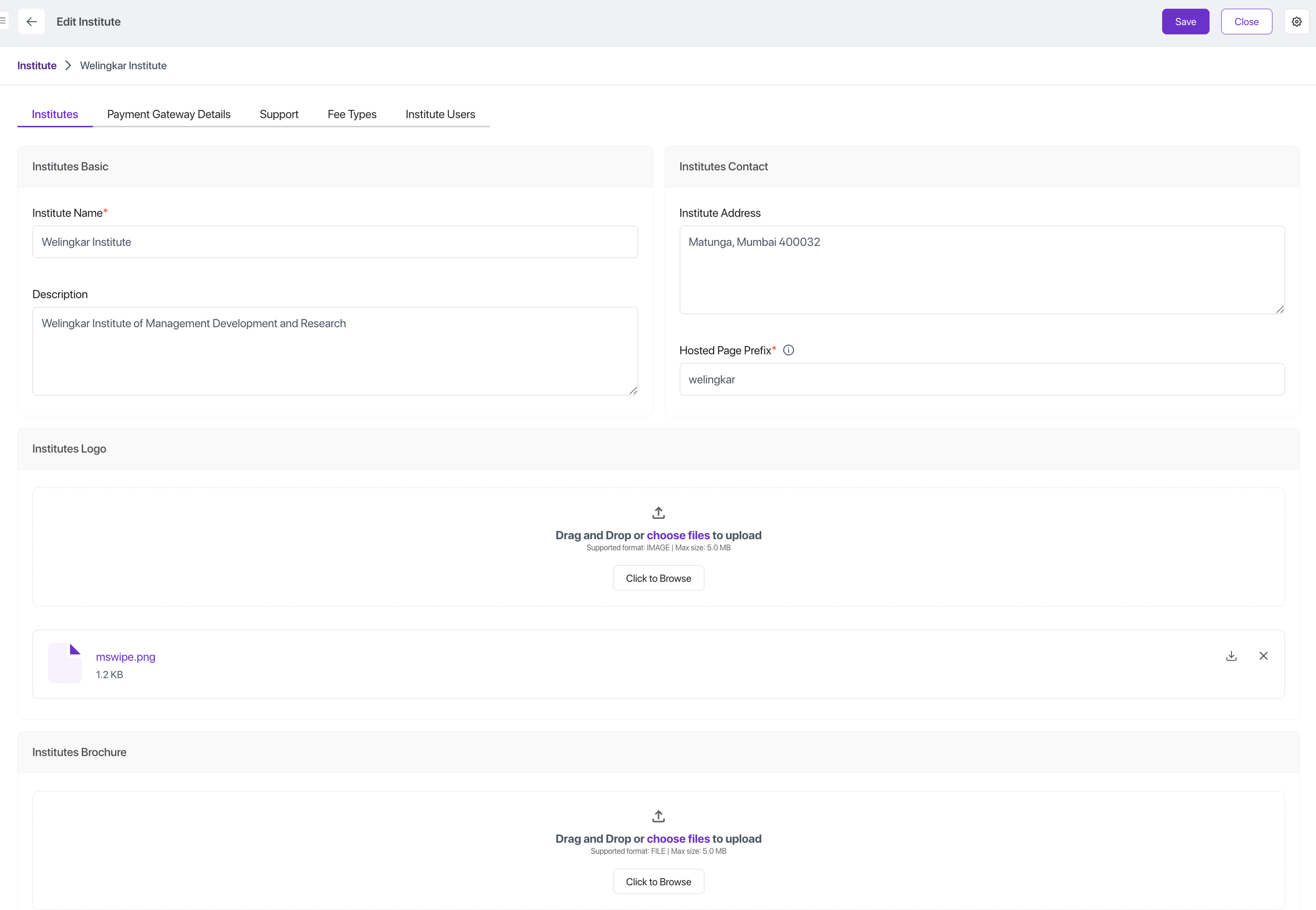
Task: Click the Close button
Action: click(x=1246, y=22)
